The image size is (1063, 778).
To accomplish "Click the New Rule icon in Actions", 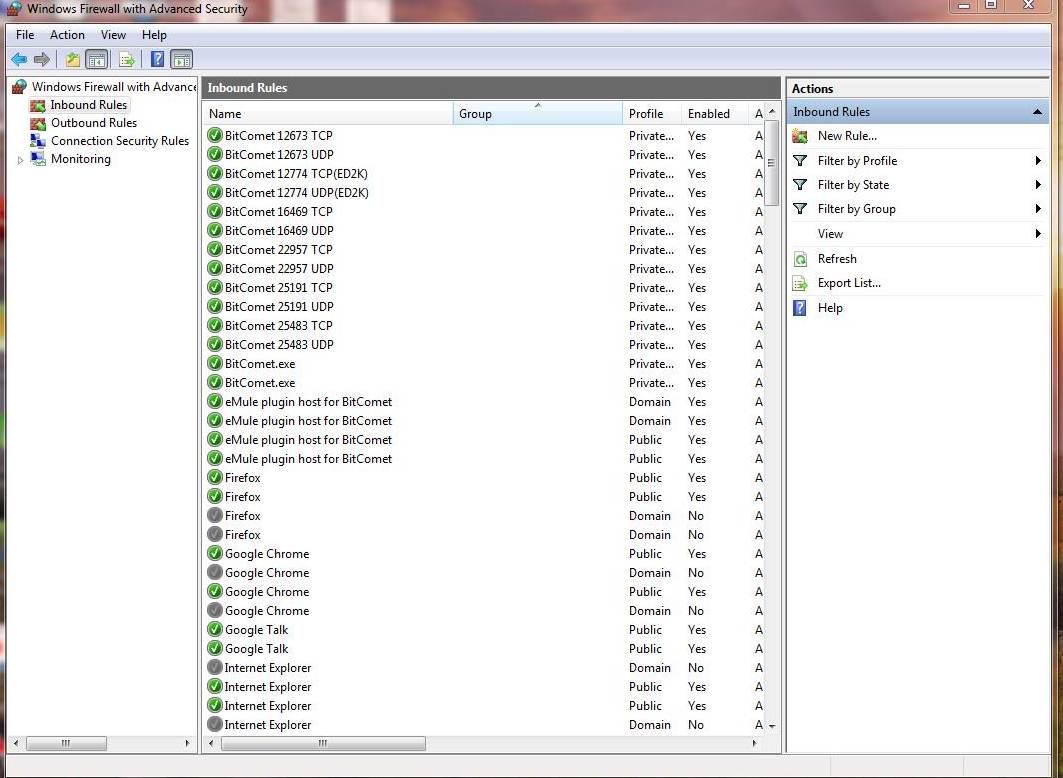I will tap(800, 136).
